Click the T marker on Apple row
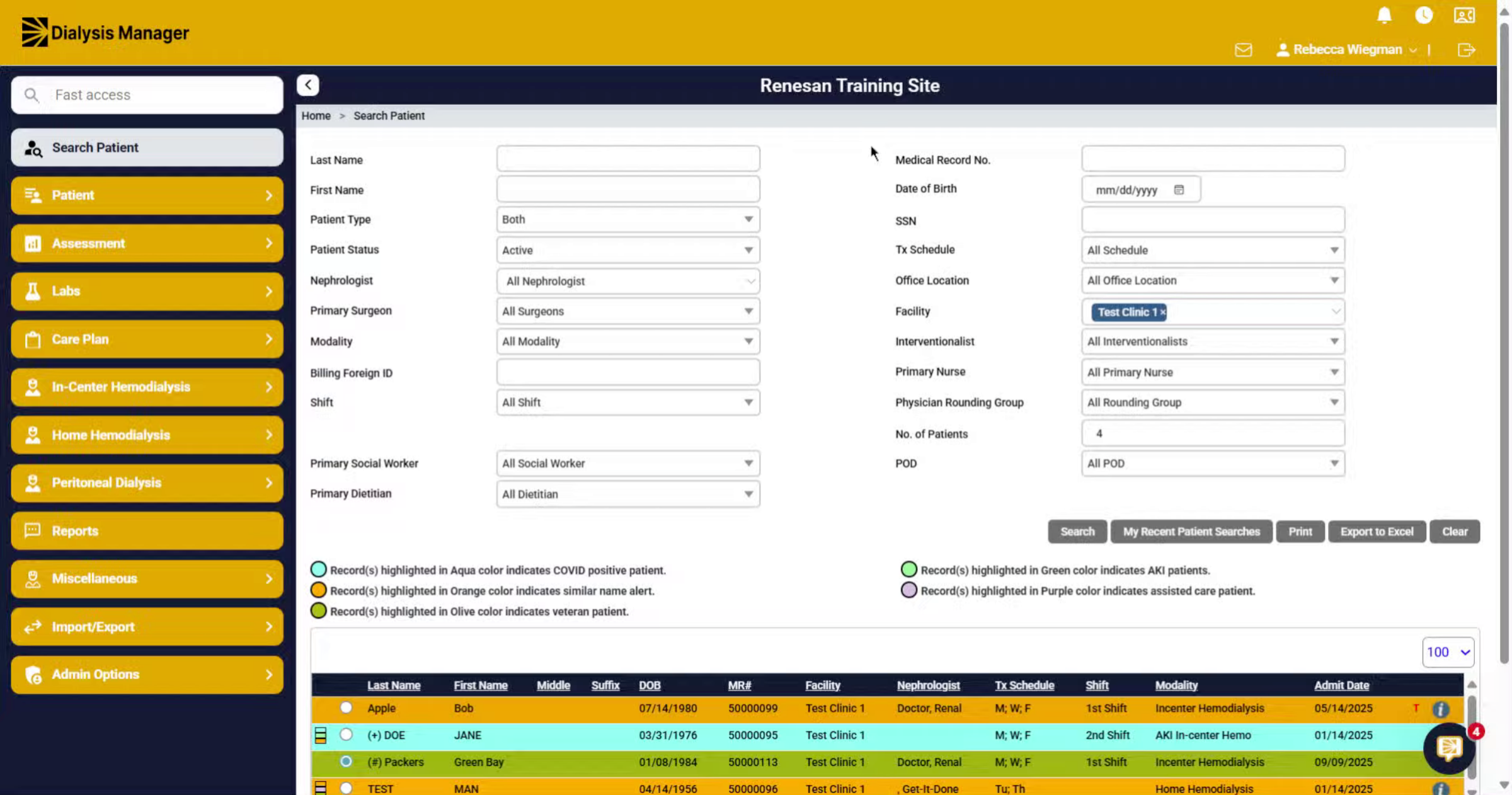 (x=1416, y=708)
